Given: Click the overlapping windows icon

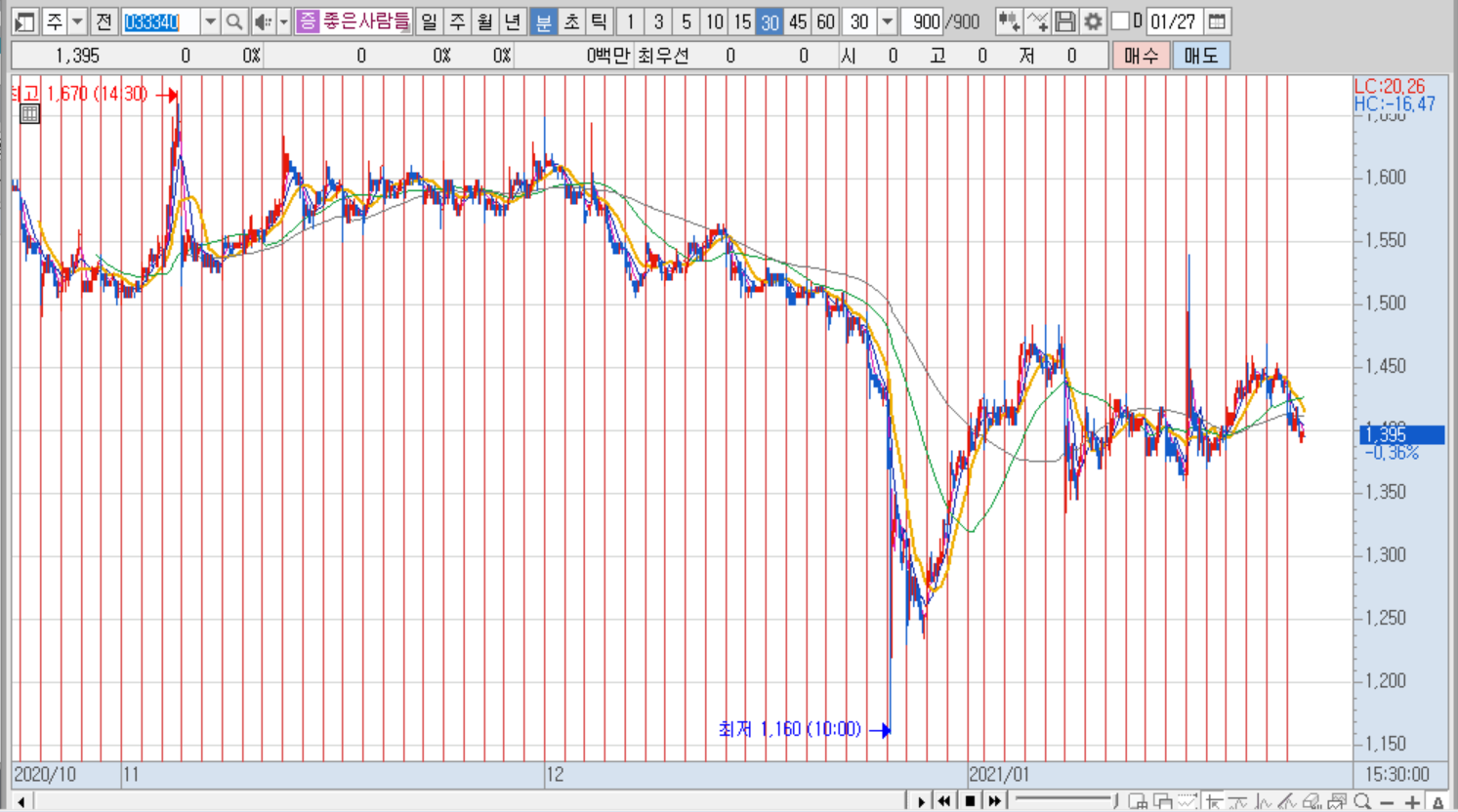Looking at the screenshot, I should [x=1162, y=801].
